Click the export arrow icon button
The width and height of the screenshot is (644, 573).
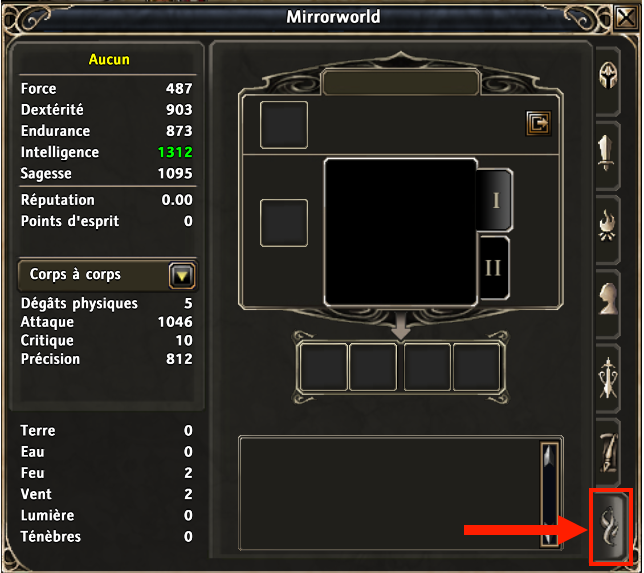click(x=538, y=123)
